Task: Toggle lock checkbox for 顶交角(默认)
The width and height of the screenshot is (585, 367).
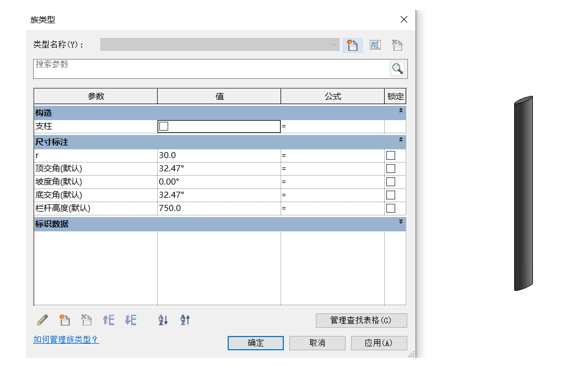Action: pos(391,169)
